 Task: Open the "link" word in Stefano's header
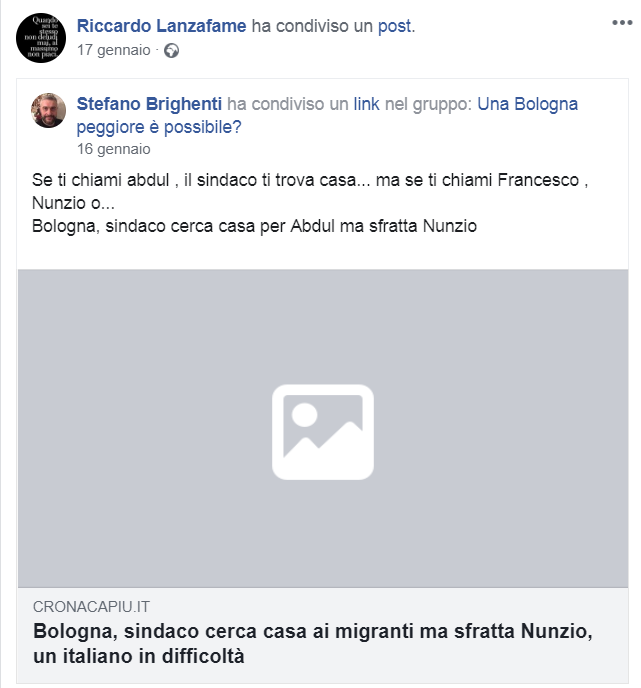coord(366,104)
